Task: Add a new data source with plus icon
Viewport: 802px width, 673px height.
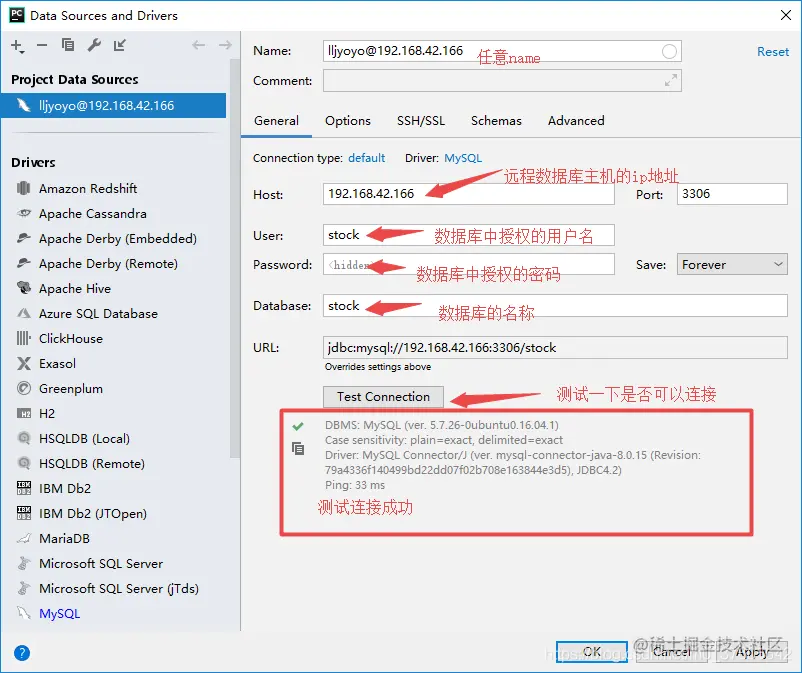Action: pos(17,46)
